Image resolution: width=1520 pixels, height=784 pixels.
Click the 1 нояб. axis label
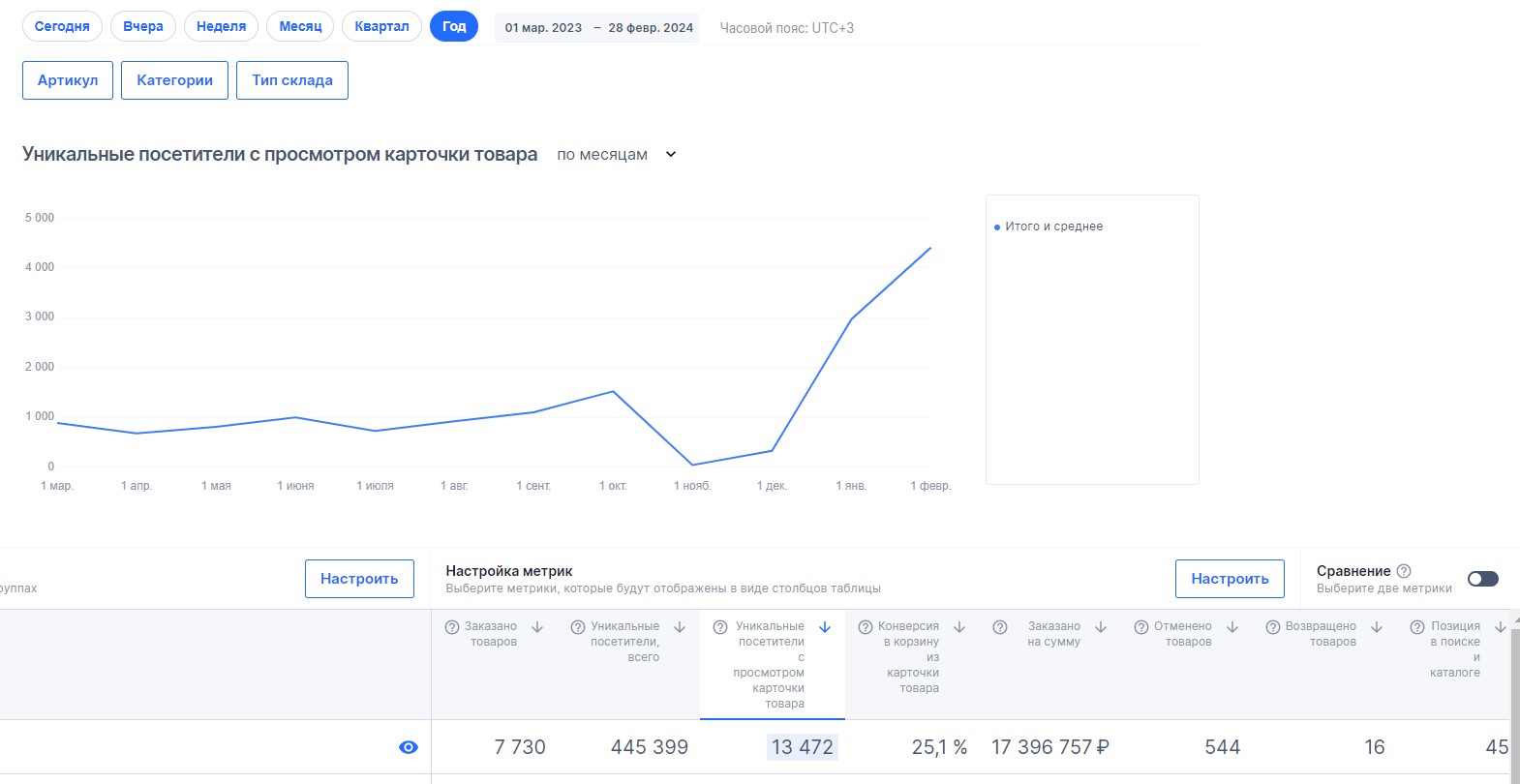pos(692,486)
